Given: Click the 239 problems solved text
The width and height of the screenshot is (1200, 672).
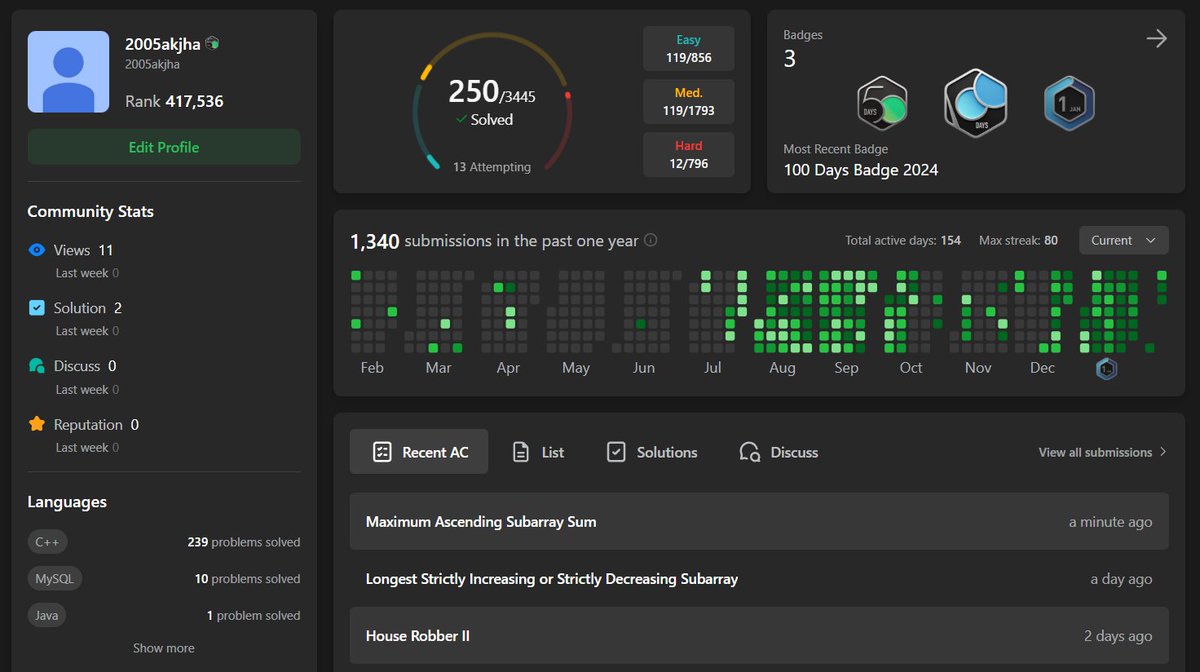Looking at the screenshot, I should coord(244,542).
